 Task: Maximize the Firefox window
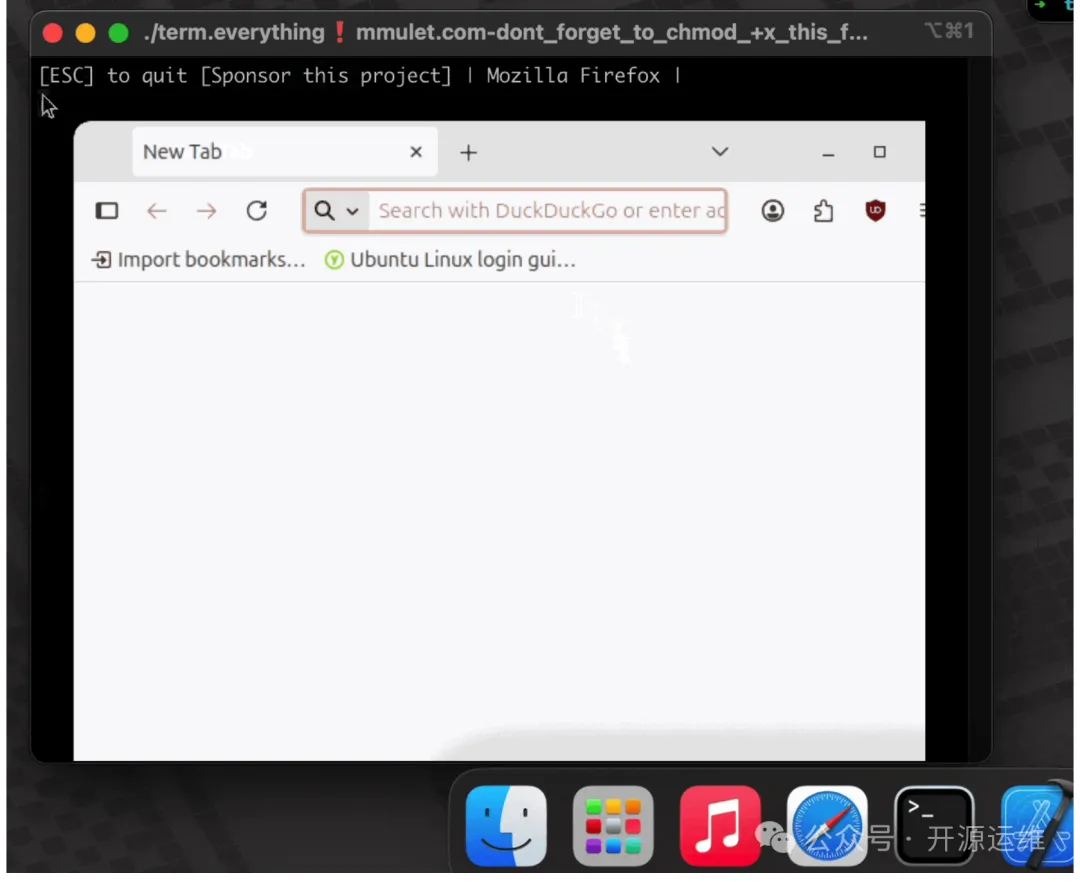tap(880, 152)
